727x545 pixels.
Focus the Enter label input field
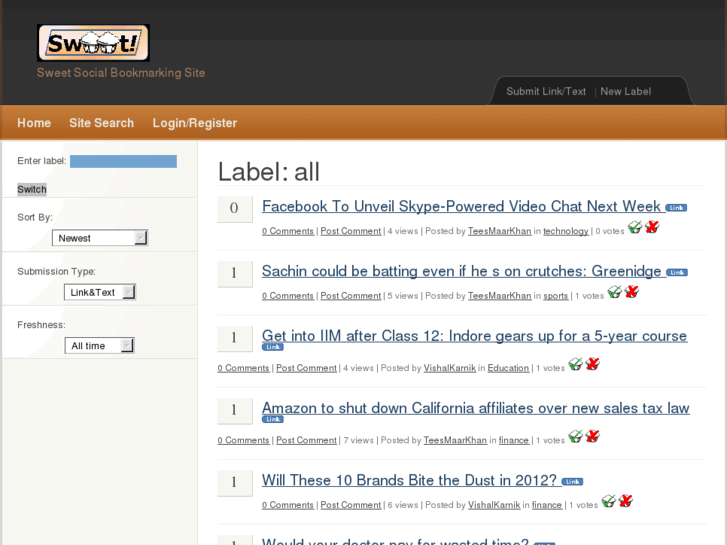click(123, 161)
